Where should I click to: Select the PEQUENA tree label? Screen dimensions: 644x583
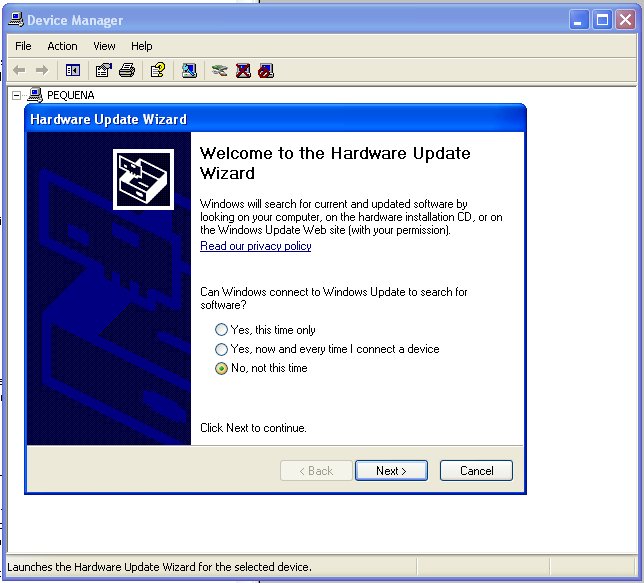click(71, 95)
